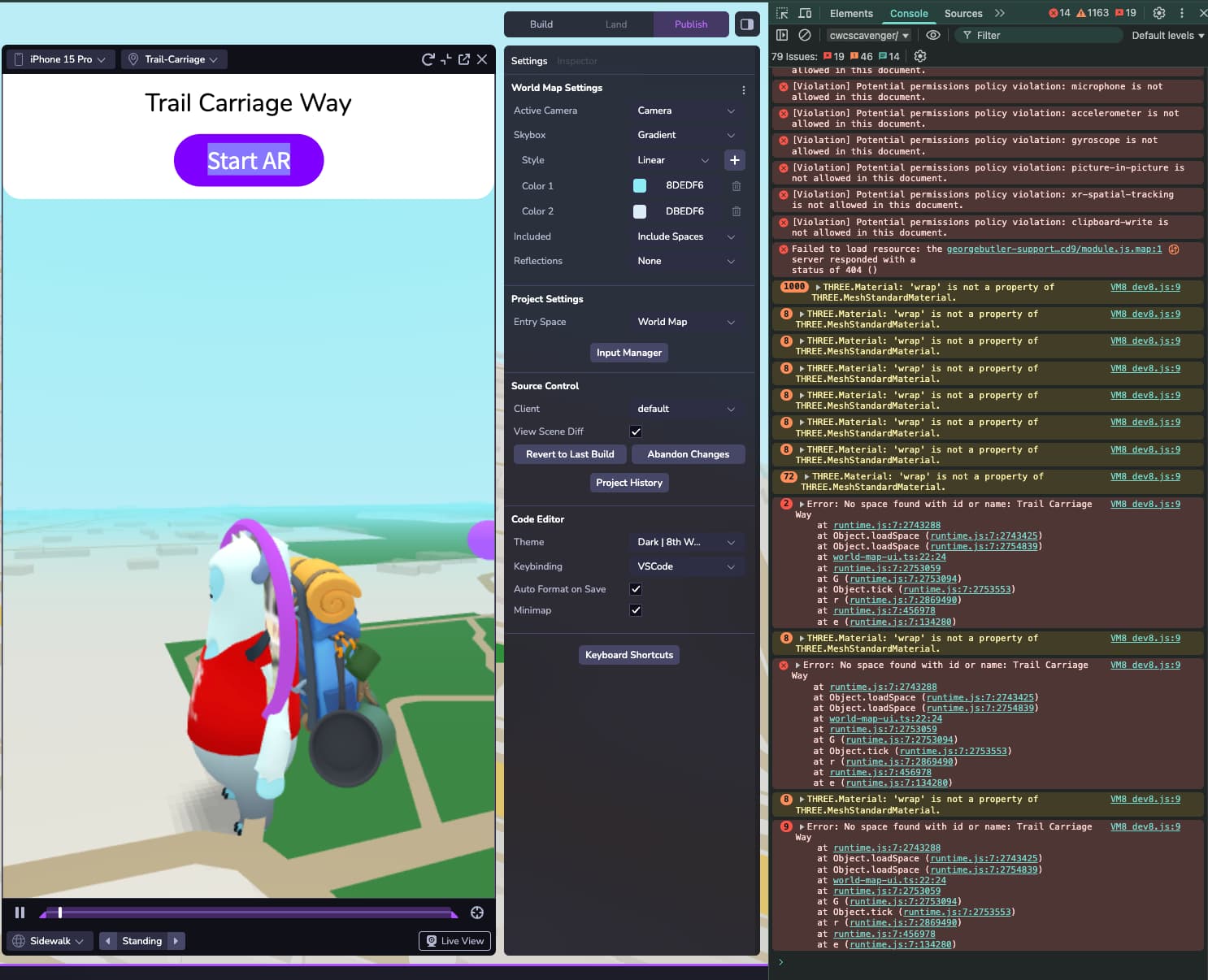
Task: Open the Skybox Gradient dropdown
Action: [x=686, y=135]
